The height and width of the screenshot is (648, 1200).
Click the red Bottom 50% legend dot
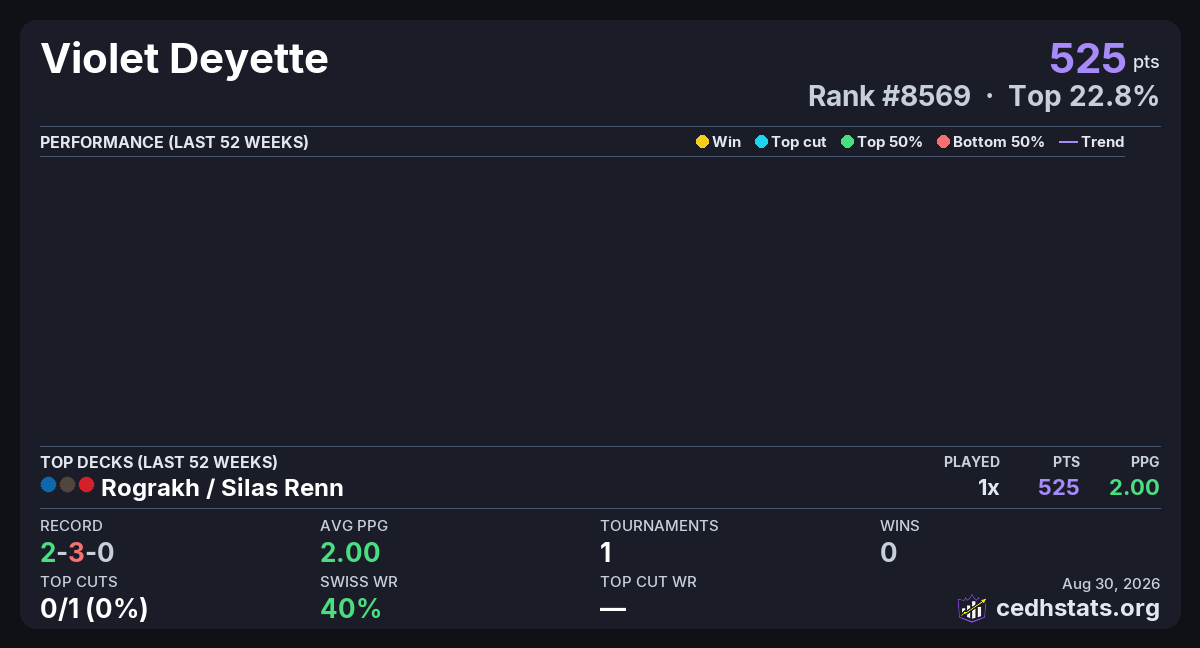coord(943,142)
